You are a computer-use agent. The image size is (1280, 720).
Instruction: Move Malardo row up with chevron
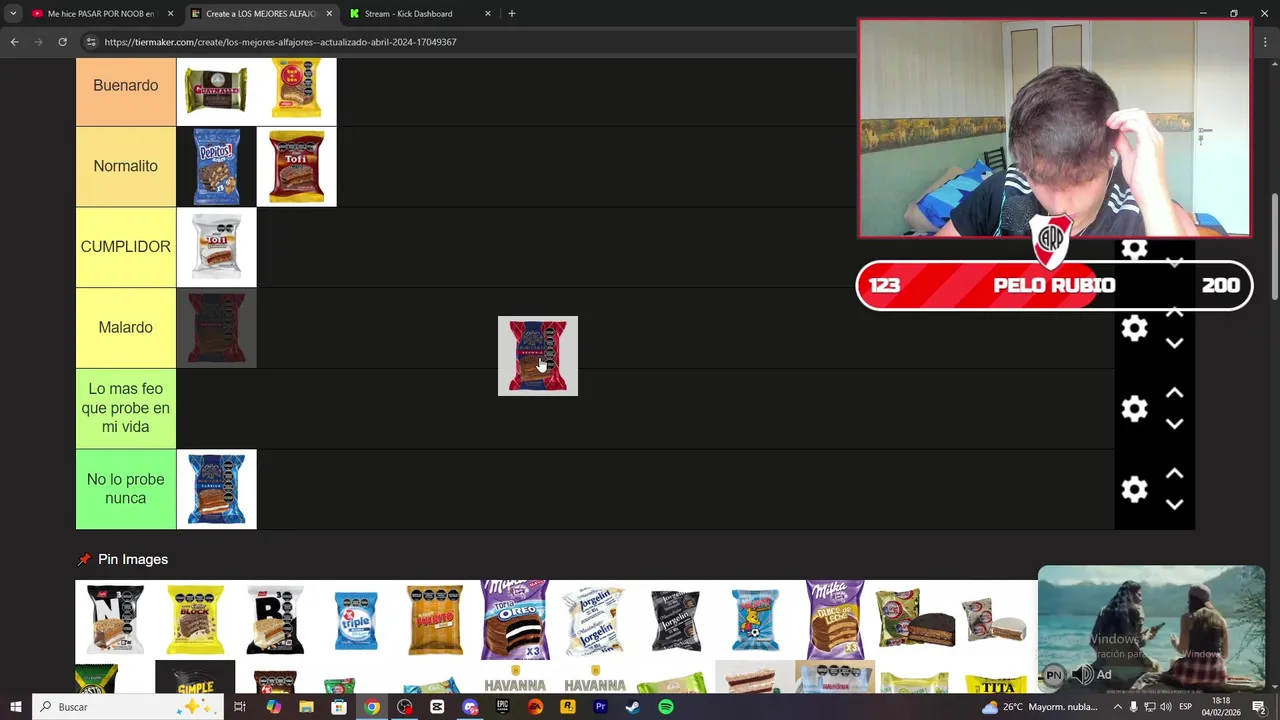point(1175,313)
